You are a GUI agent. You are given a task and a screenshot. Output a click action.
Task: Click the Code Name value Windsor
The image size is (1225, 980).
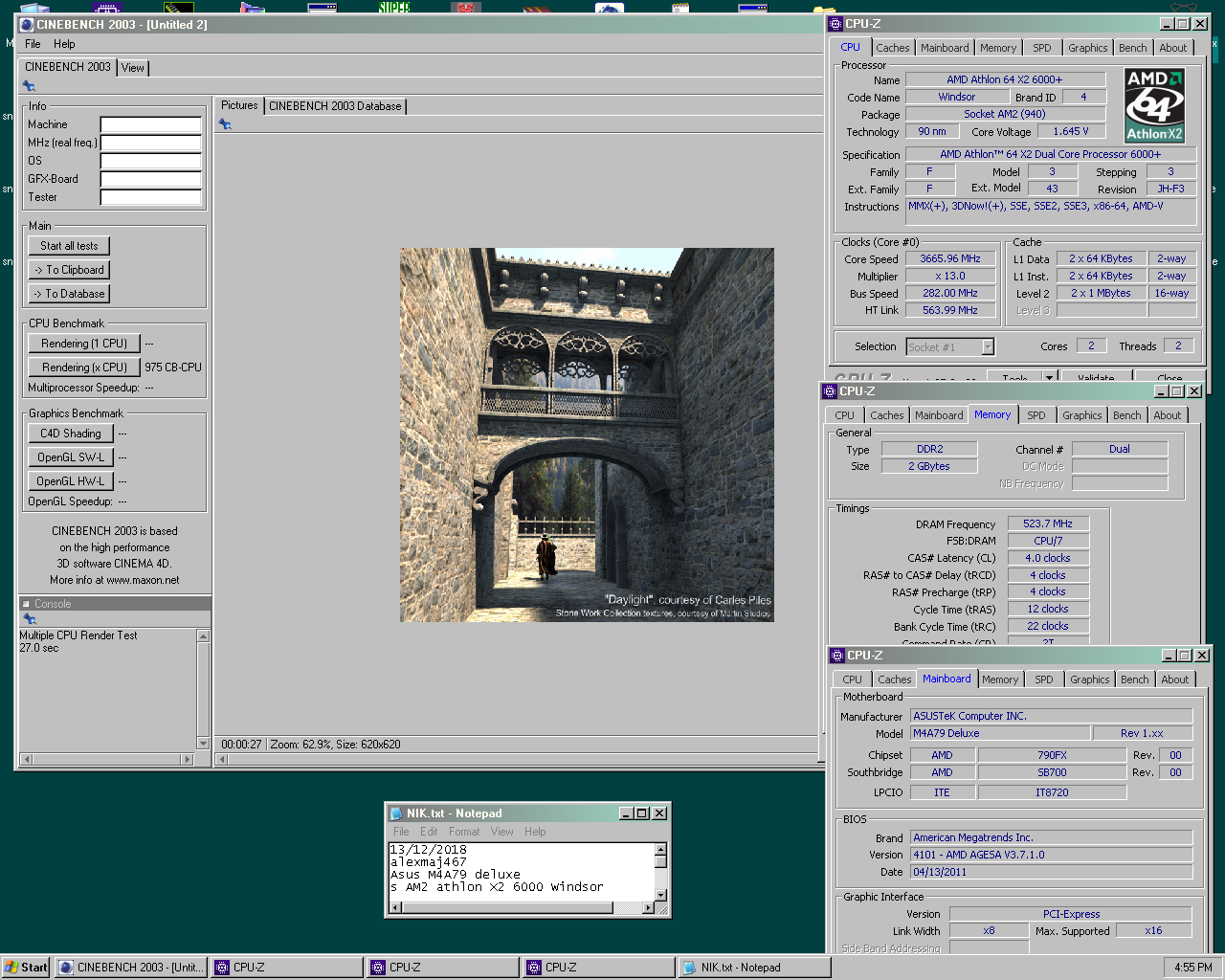click(956, 97)
